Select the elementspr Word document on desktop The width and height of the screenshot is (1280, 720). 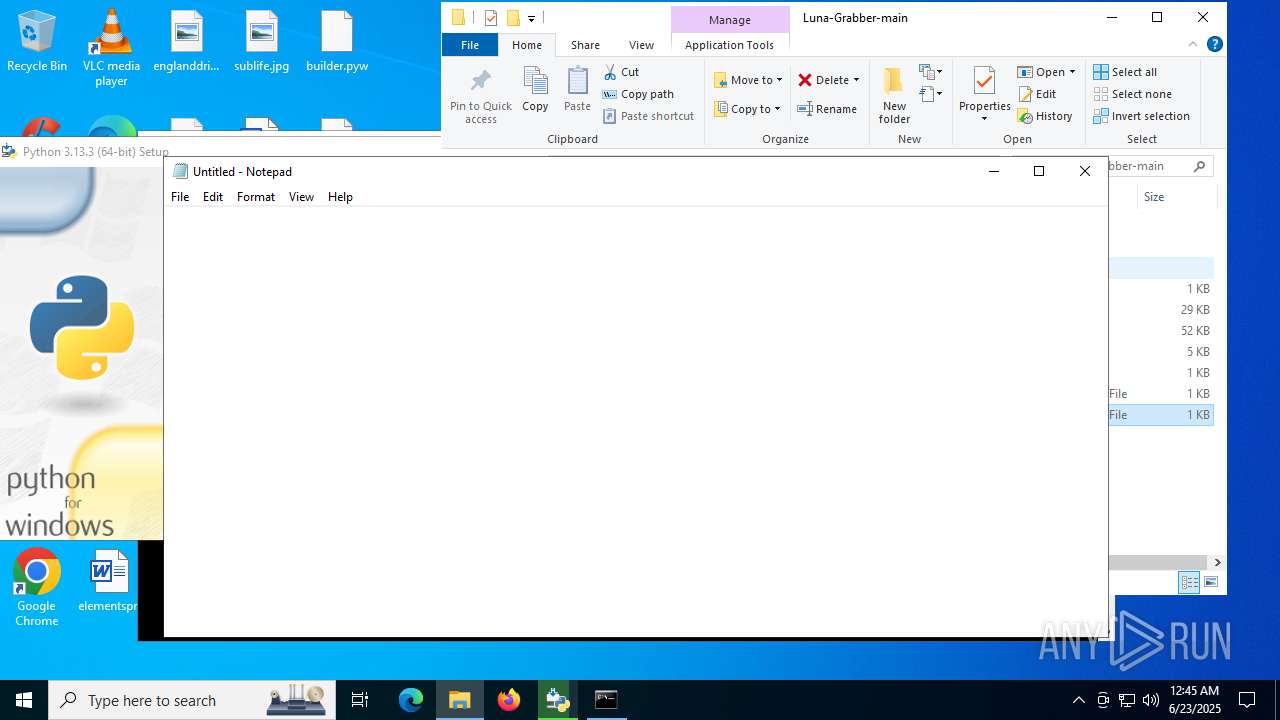[108, 581]
